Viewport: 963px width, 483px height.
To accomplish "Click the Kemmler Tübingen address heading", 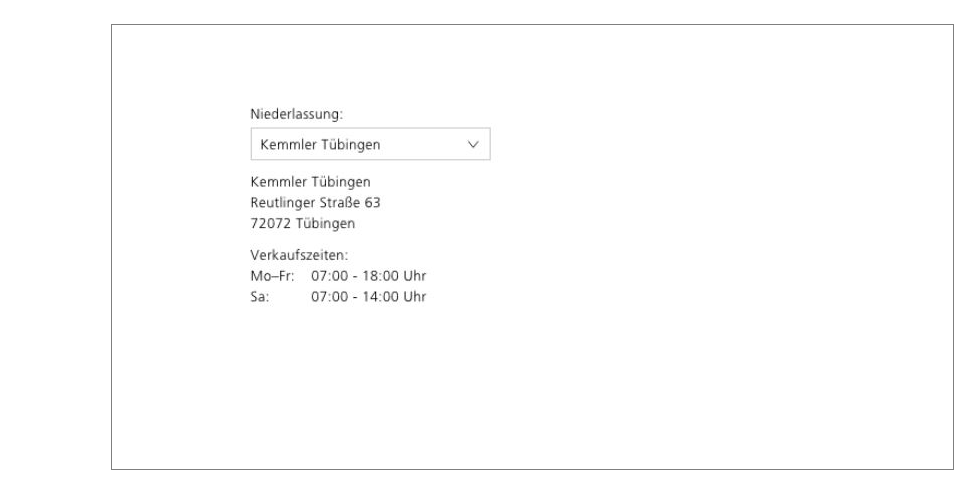I will 311,182.
